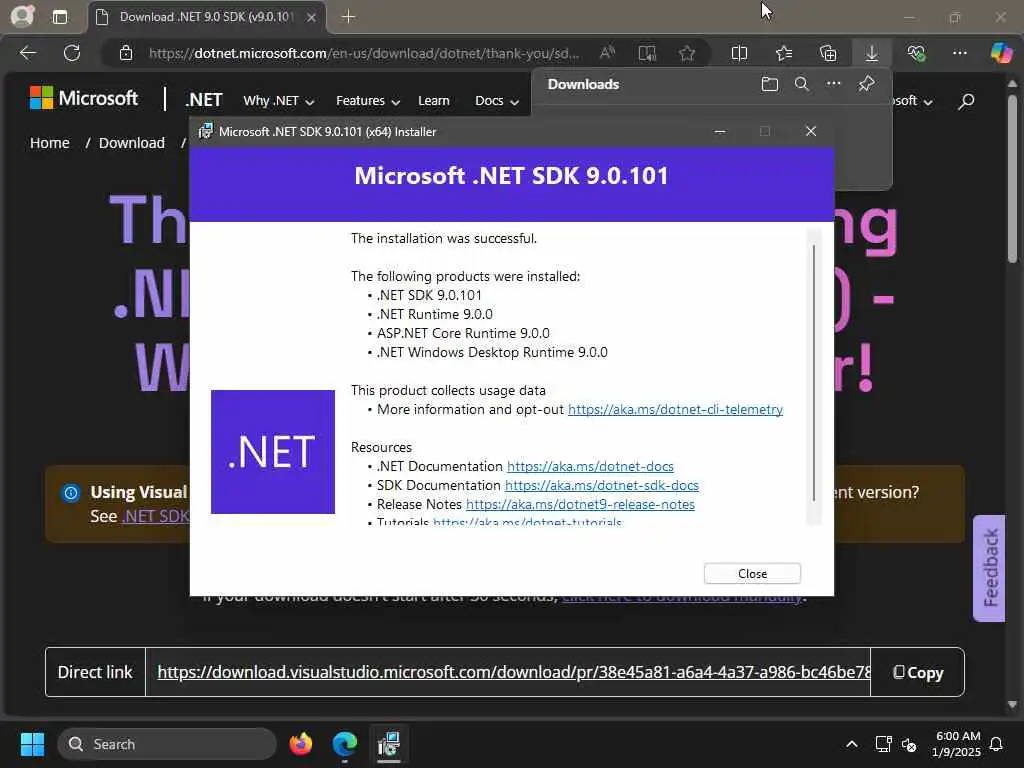This screenshot has width=1024, height=768.
Task: Open the clock showing 6:00 AM
Action: (957, 744)
